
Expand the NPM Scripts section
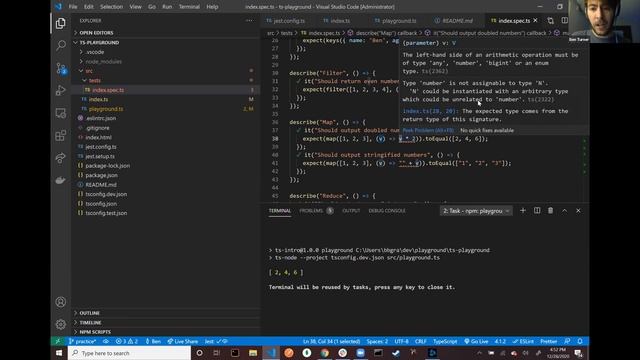click(166, 332)
